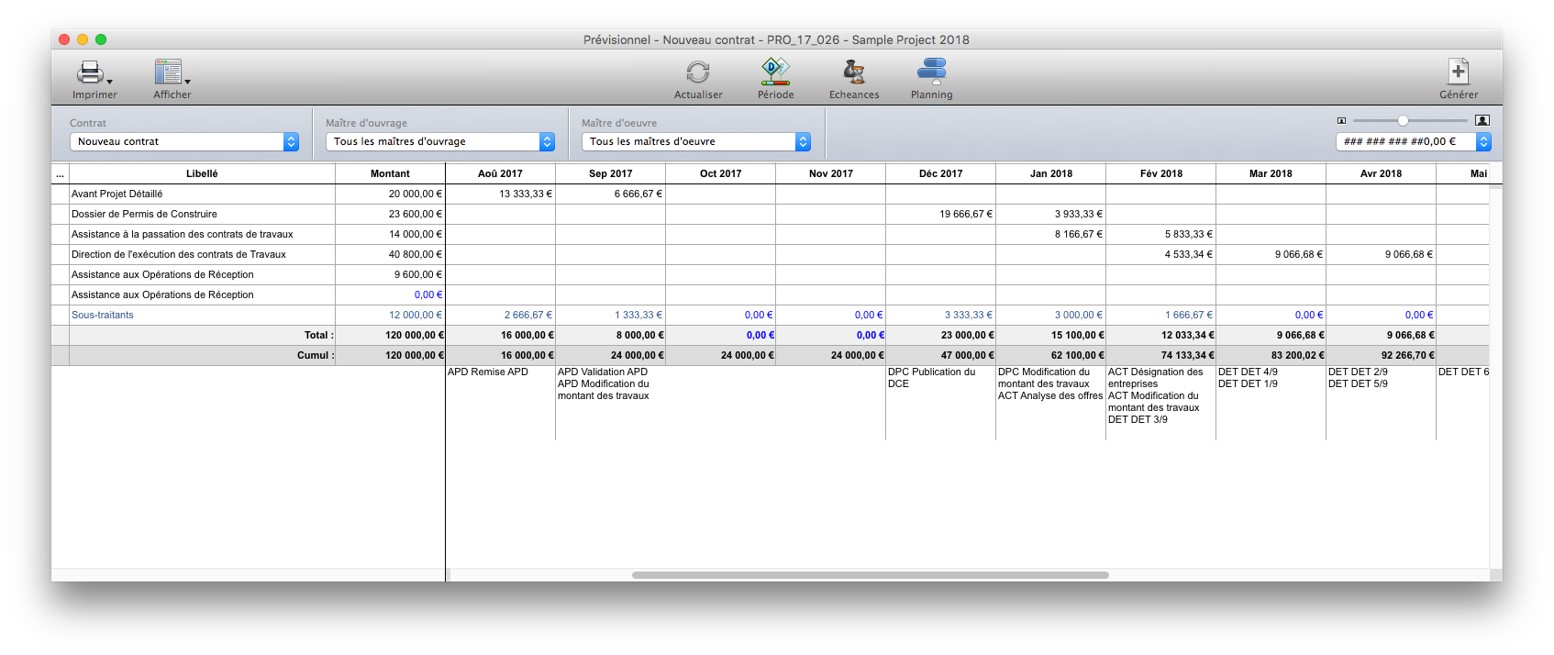Click the Actualiser refresh icon
Viewport: 1554px width, 655px height.
[x=698, y=73]
